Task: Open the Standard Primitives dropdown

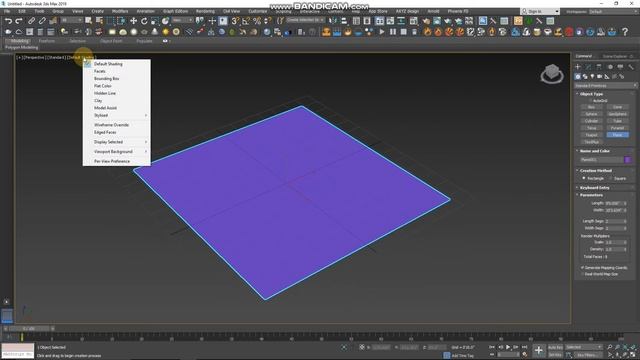Action: 606,86
